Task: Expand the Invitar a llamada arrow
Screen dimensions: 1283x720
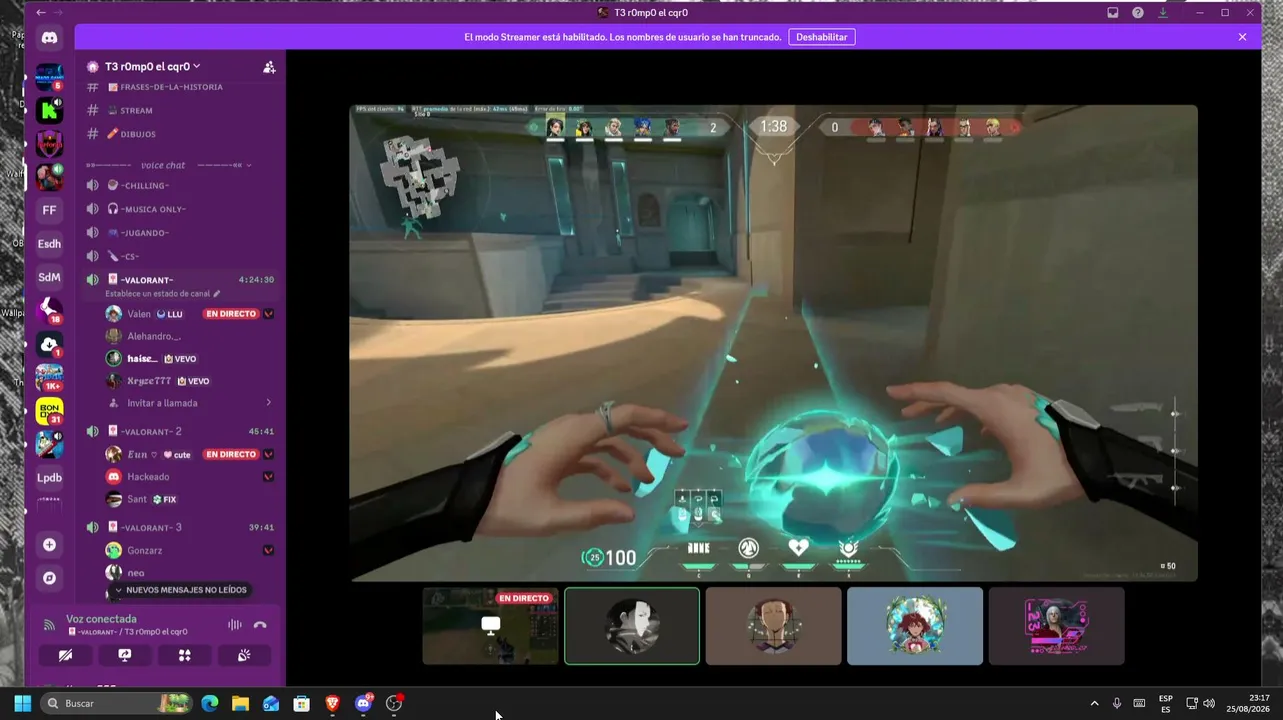Action: point(268,403)
